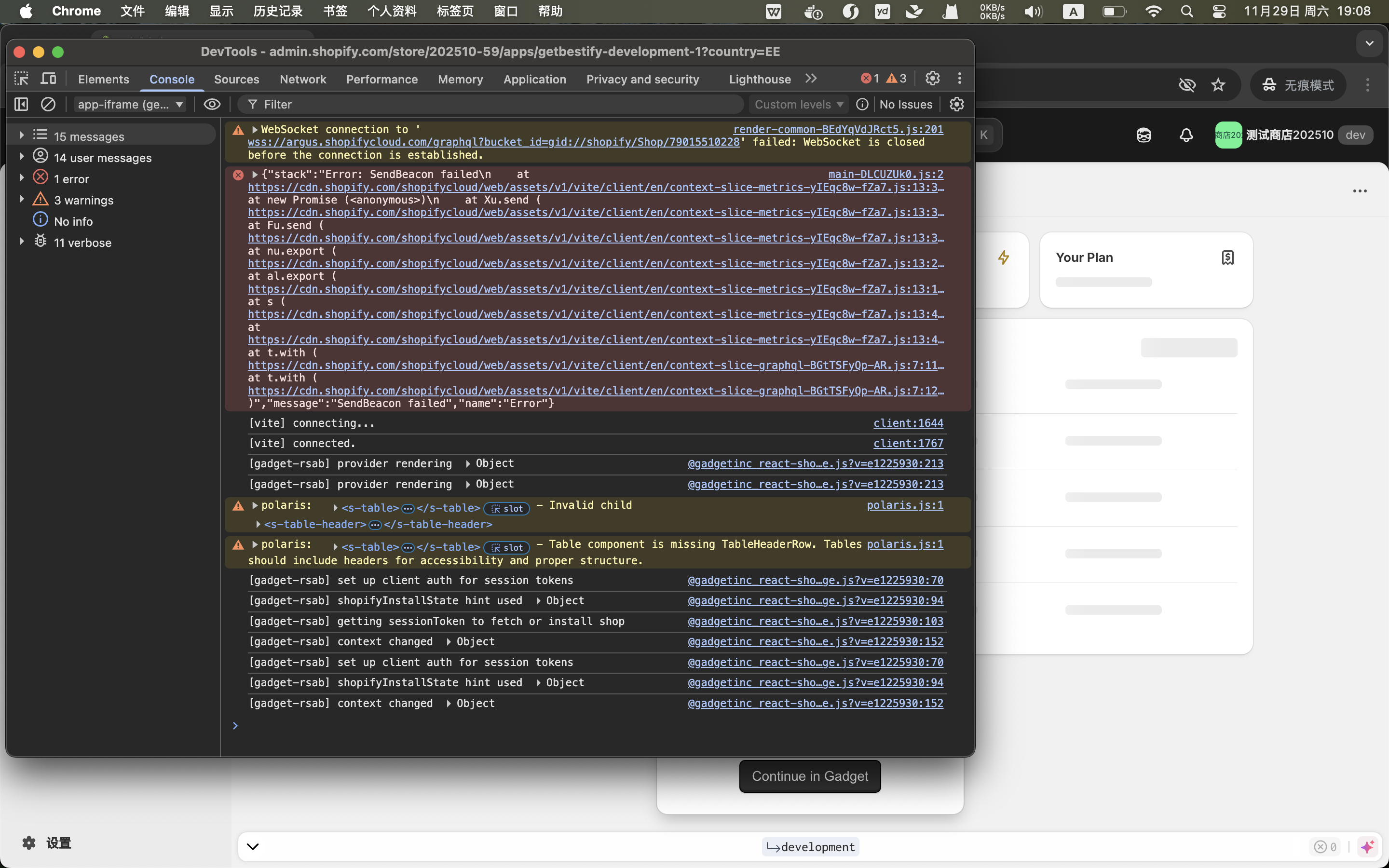The image size is (1389, 868).
Task: Toggle the live expression eye icon
Action: (212, 105)
